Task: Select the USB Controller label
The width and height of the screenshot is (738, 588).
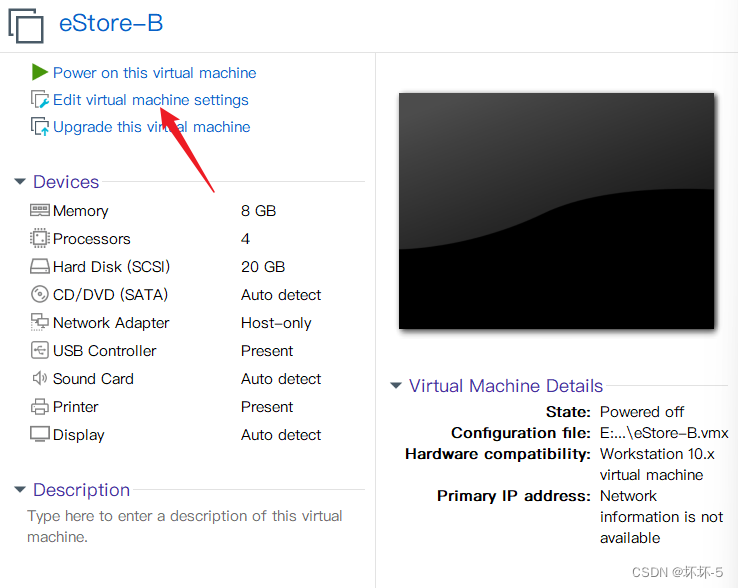Action: pos(104,351)
